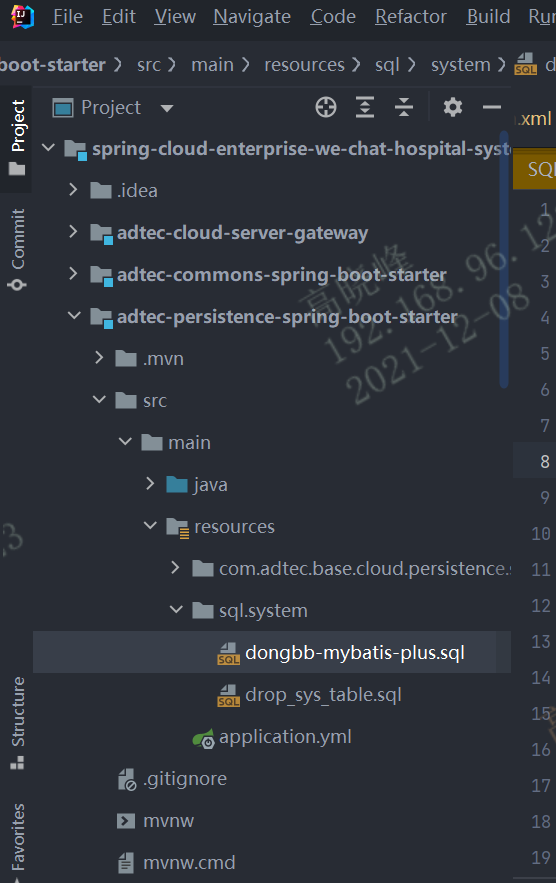Click the Select Opened File crosshair icon
This screenshot has height=883, width=556.
click(x=326, y=107)
